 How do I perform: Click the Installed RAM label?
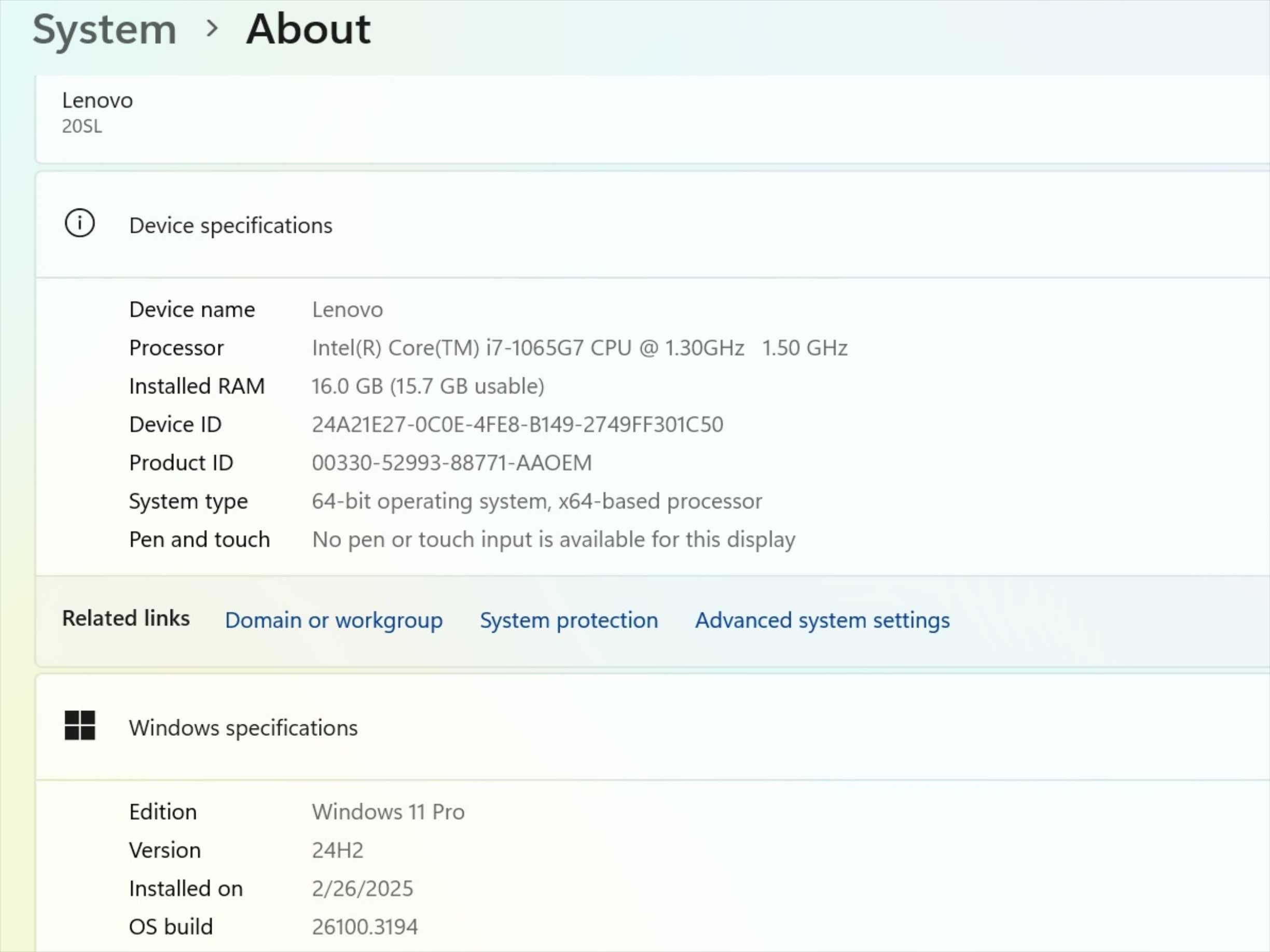(197, 386)
